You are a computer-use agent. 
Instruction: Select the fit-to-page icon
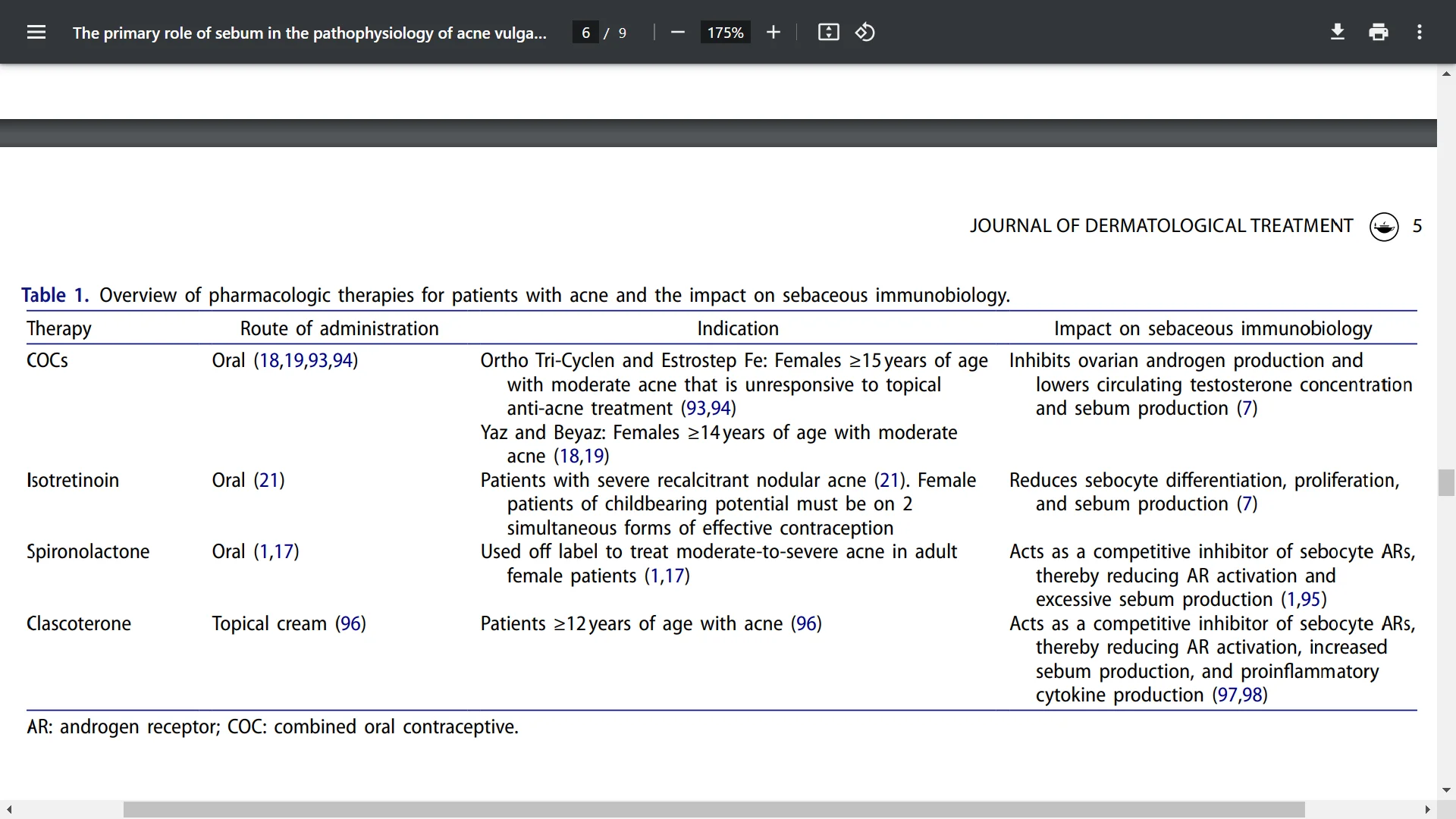tap(828, 32)
